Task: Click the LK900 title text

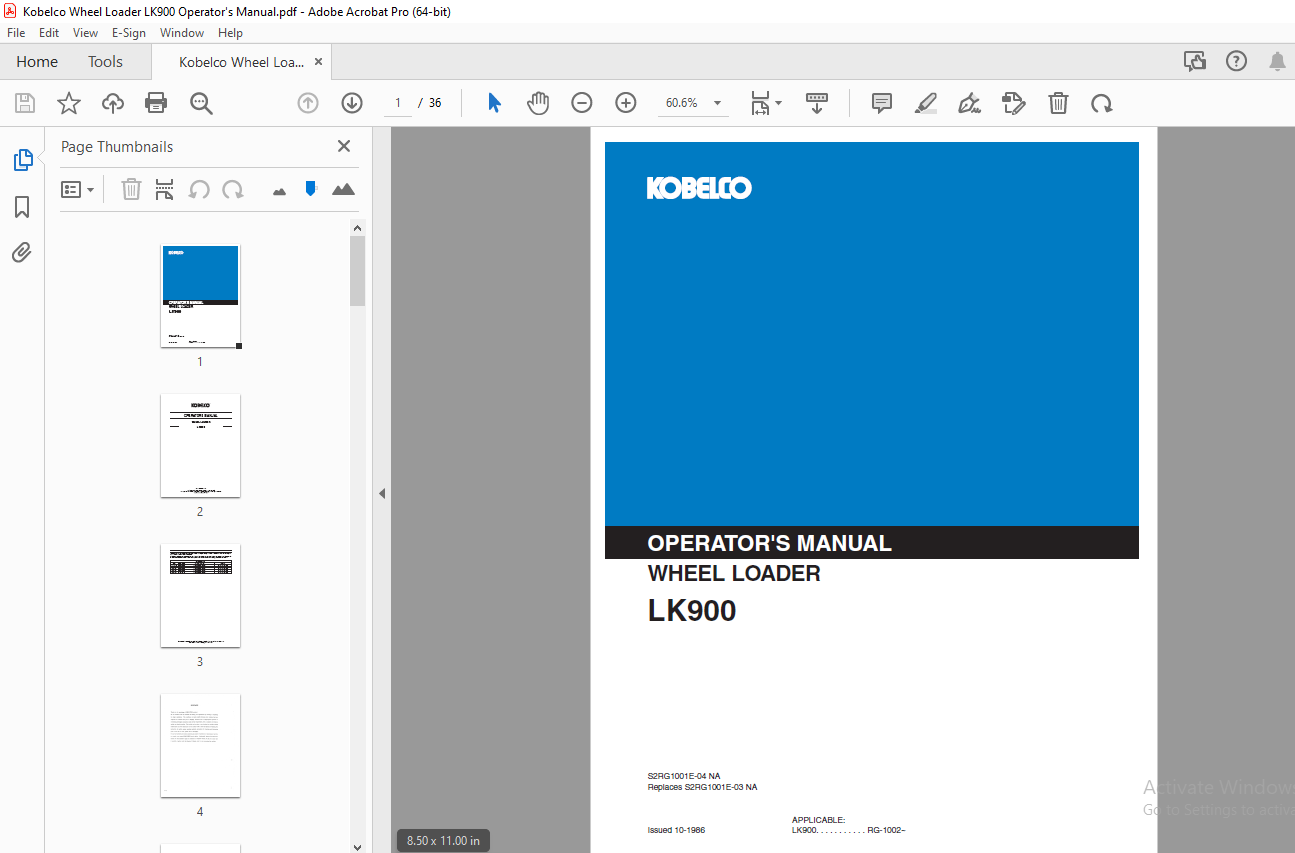Action: pyautogui.click(x=692, y=611)
